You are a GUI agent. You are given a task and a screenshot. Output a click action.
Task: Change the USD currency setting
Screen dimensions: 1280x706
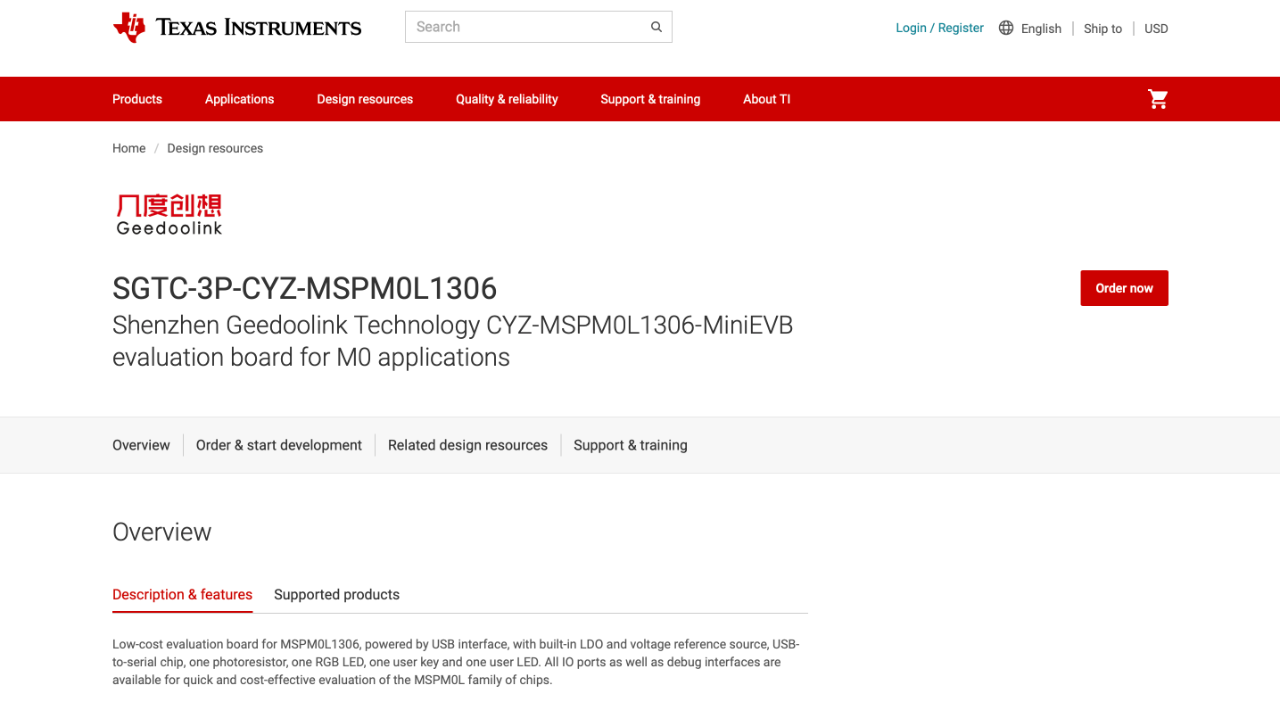(1156, 29)
